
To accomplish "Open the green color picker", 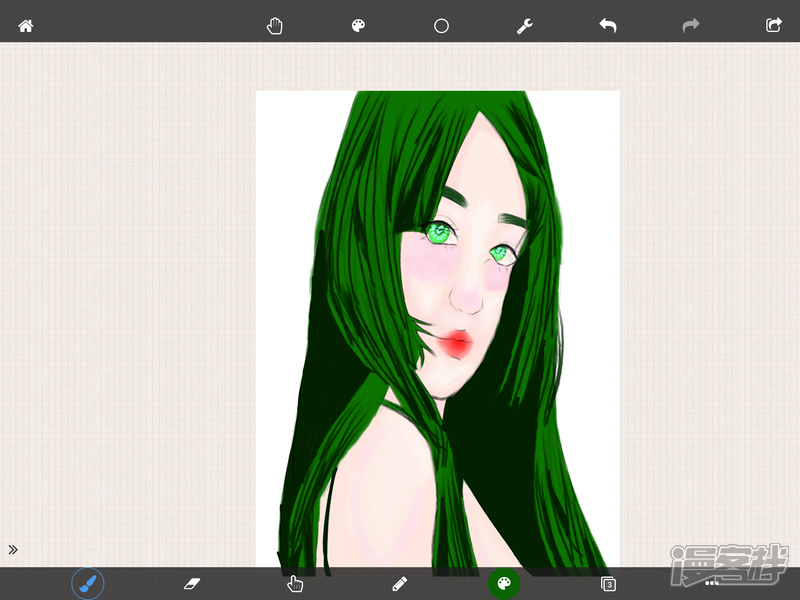I will (x=503, y=583).
